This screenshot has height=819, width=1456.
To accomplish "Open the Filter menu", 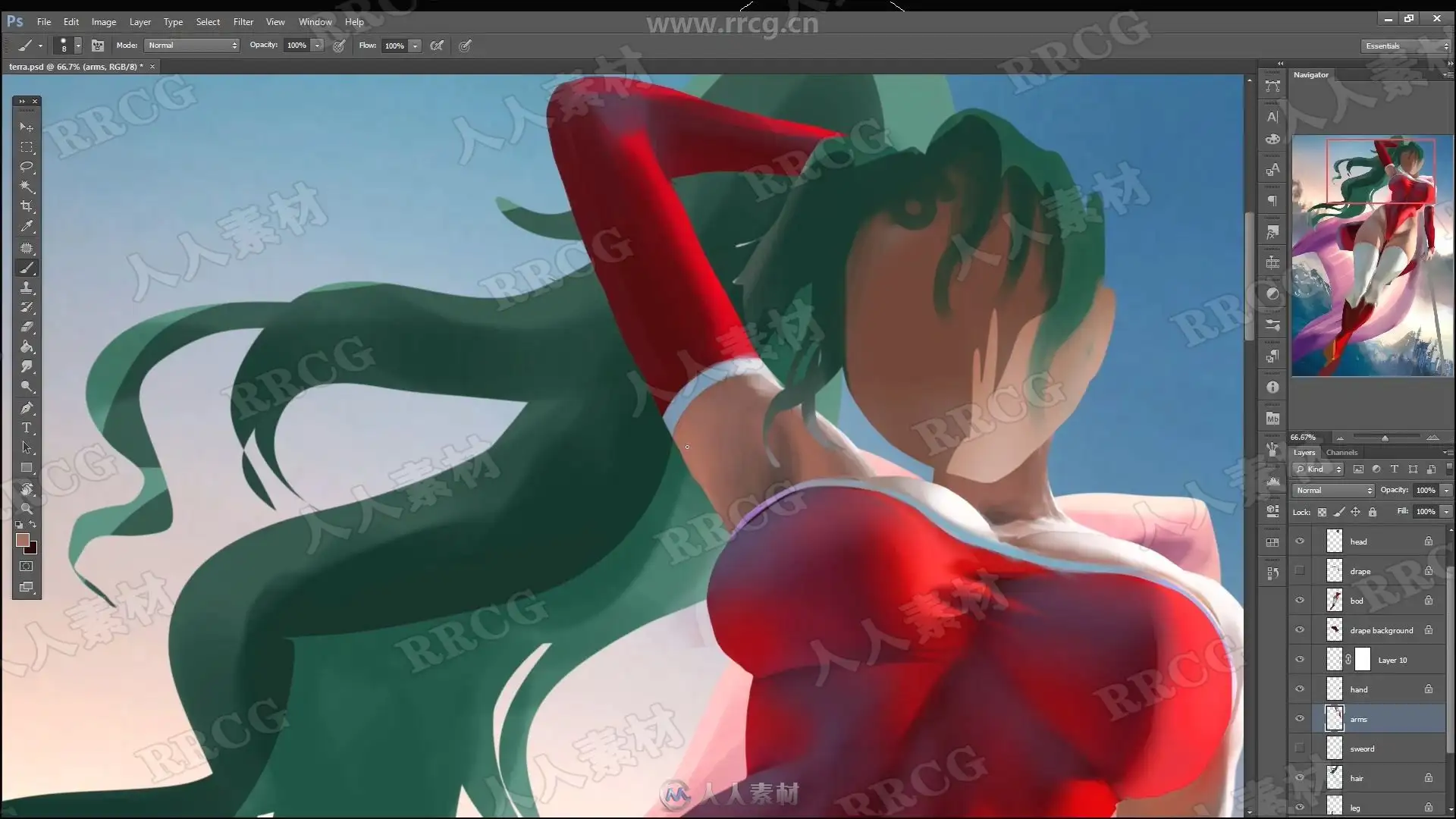I will (243, 22).
